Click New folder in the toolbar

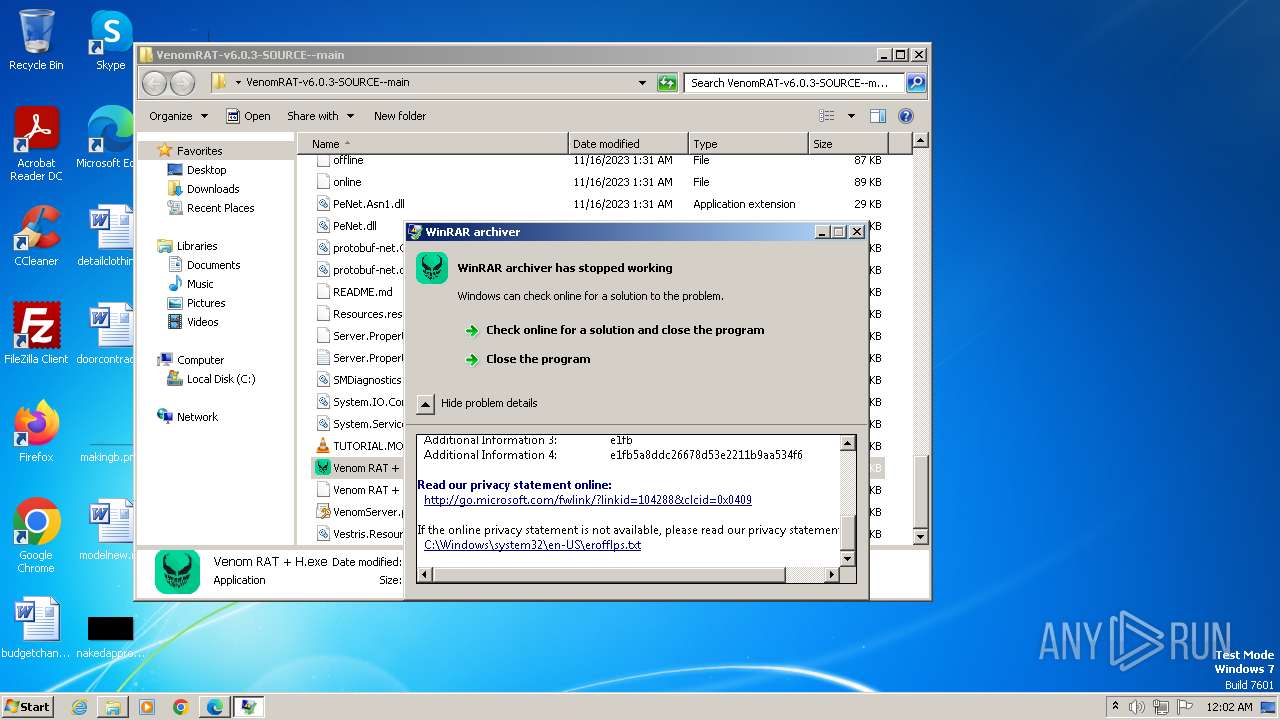coord(400,116)
